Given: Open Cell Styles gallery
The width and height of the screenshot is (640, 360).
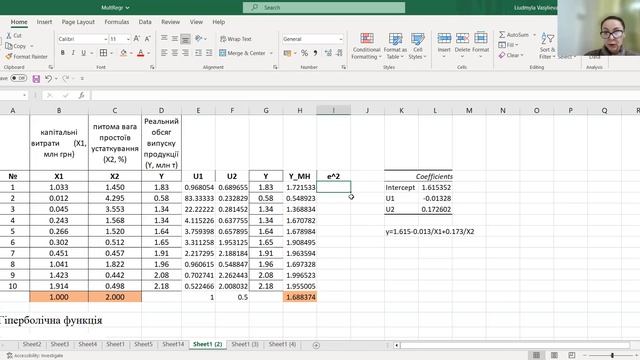Looking at the screenshot, I should coord(418,46).
